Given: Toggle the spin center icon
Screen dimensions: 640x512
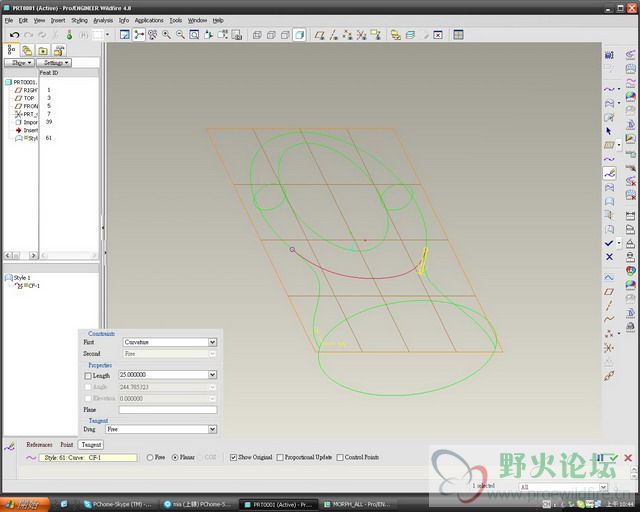Looking at the screenshot, I should tap(139, 35).
